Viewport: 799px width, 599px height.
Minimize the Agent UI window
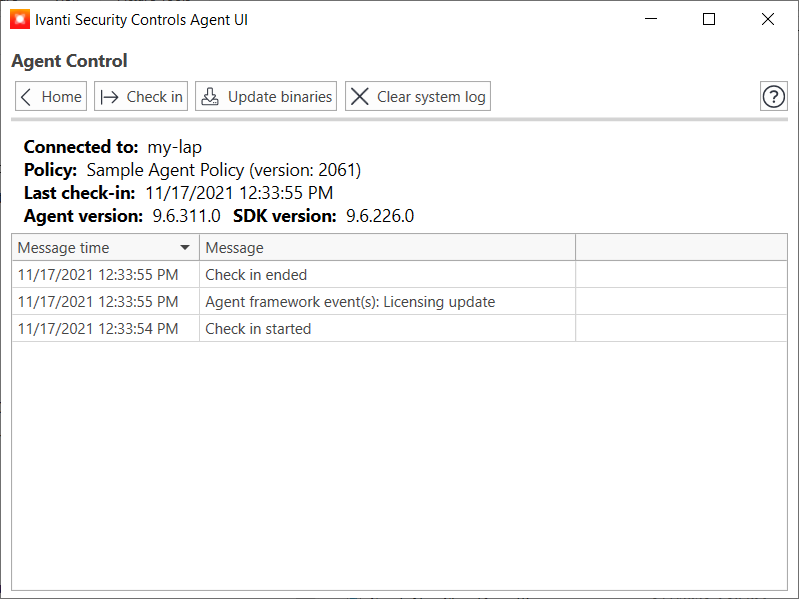tap(651, 19)
